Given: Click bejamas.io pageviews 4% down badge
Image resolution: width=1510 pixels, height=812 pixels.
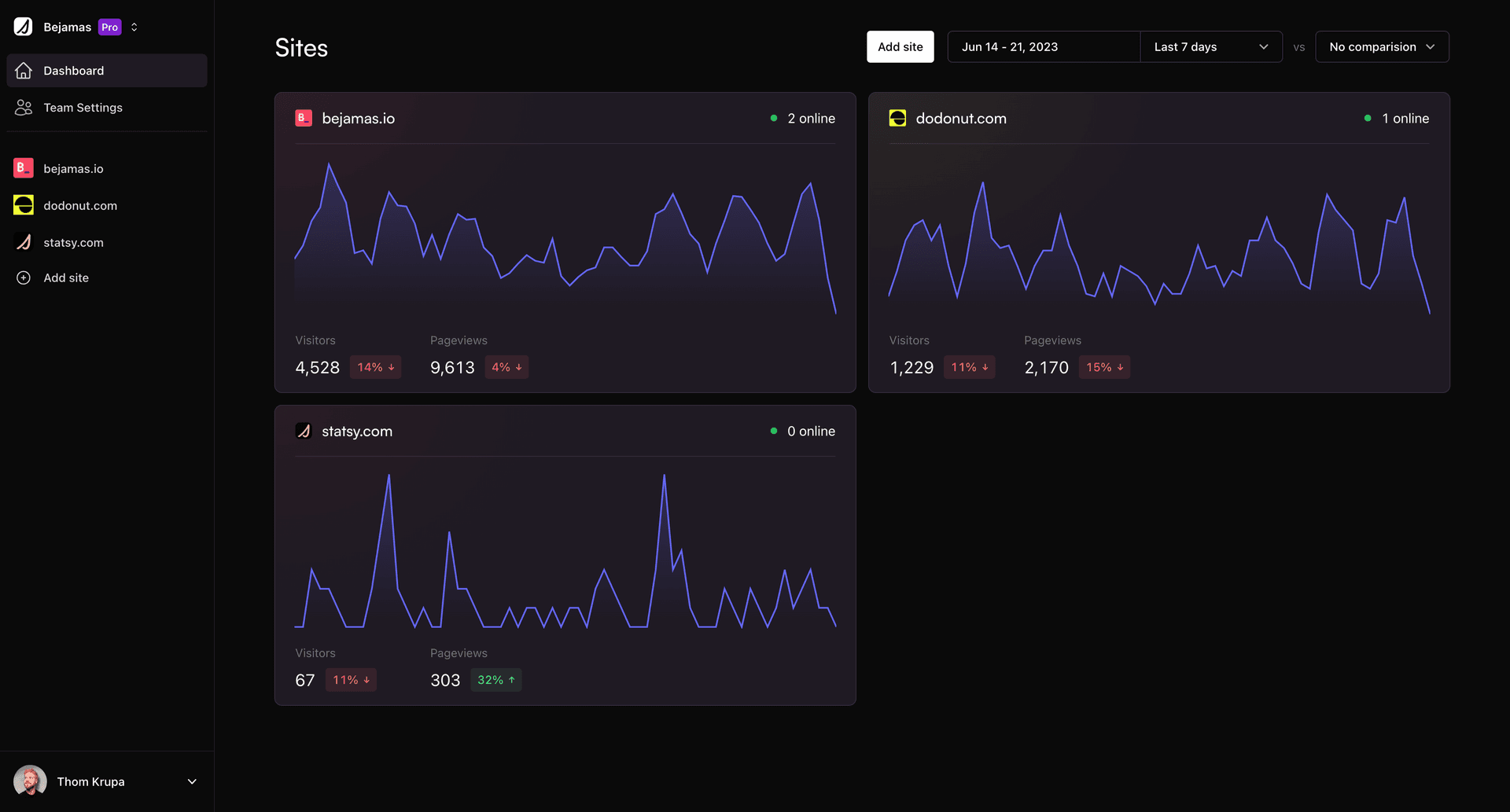Looking at the screenshot, I should coord(506,367).
